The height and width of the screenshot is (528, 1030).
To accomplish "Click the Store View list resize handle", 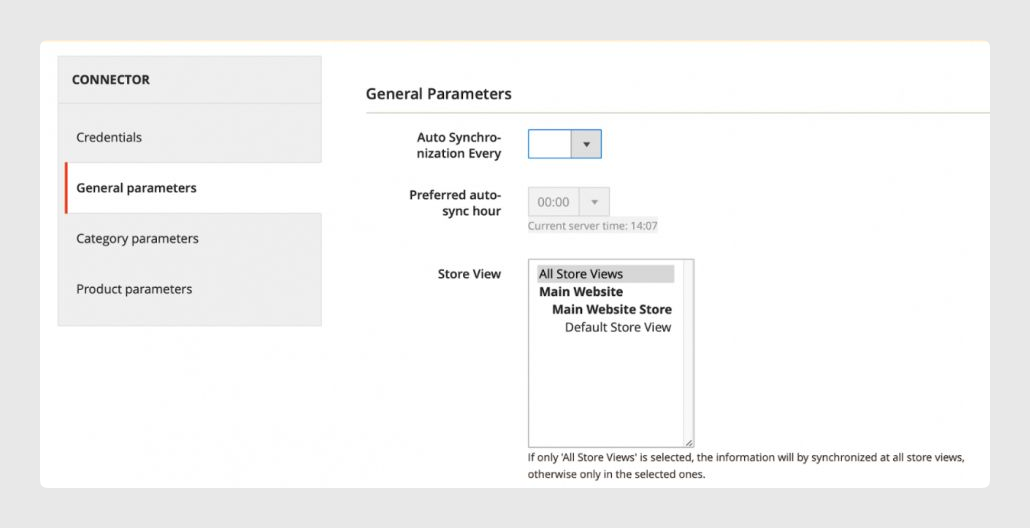I will pos(688,443).
